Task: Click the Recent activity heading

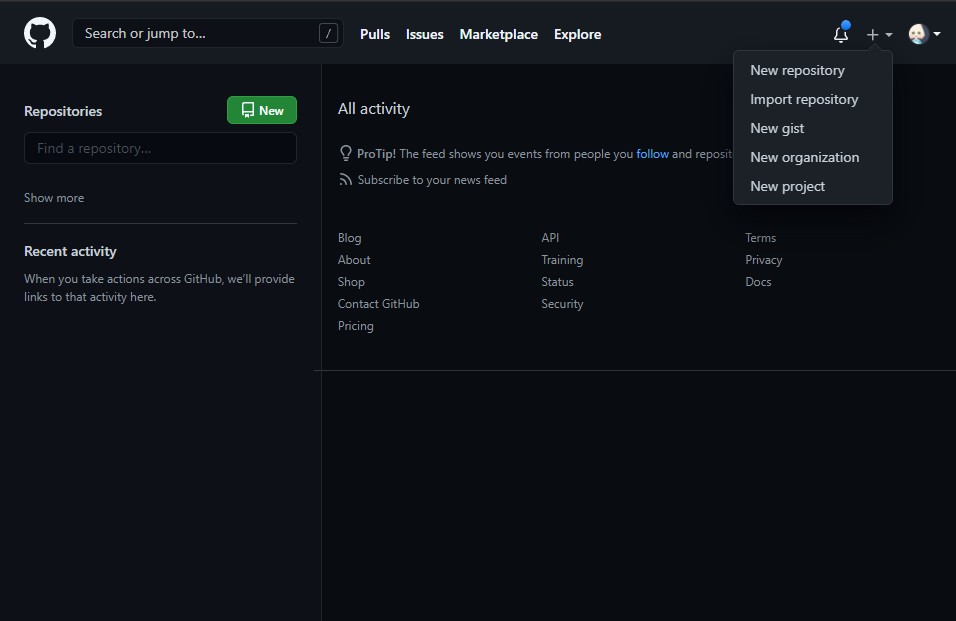Action: point(70,251)
